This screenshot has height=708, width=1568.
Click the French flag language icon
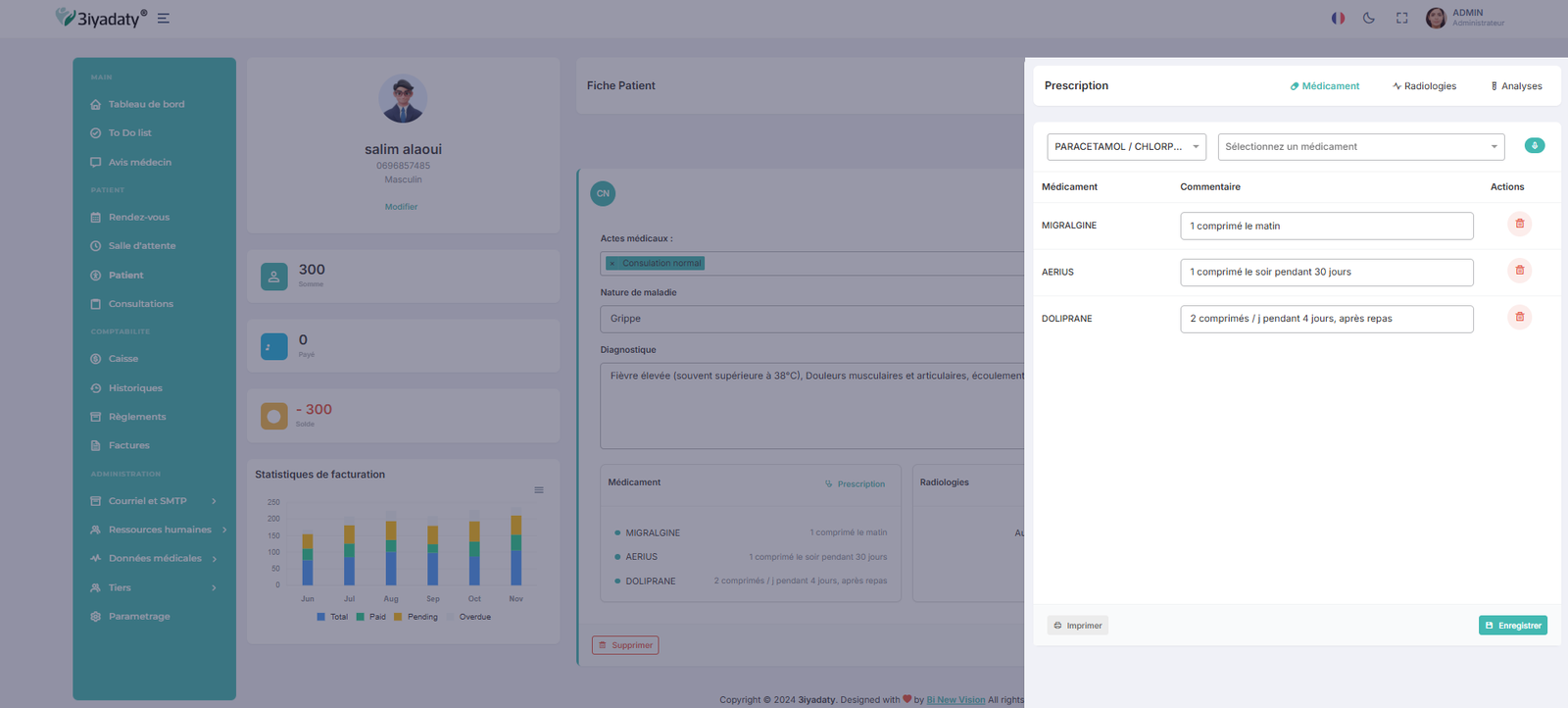[x=1338, y=19]
